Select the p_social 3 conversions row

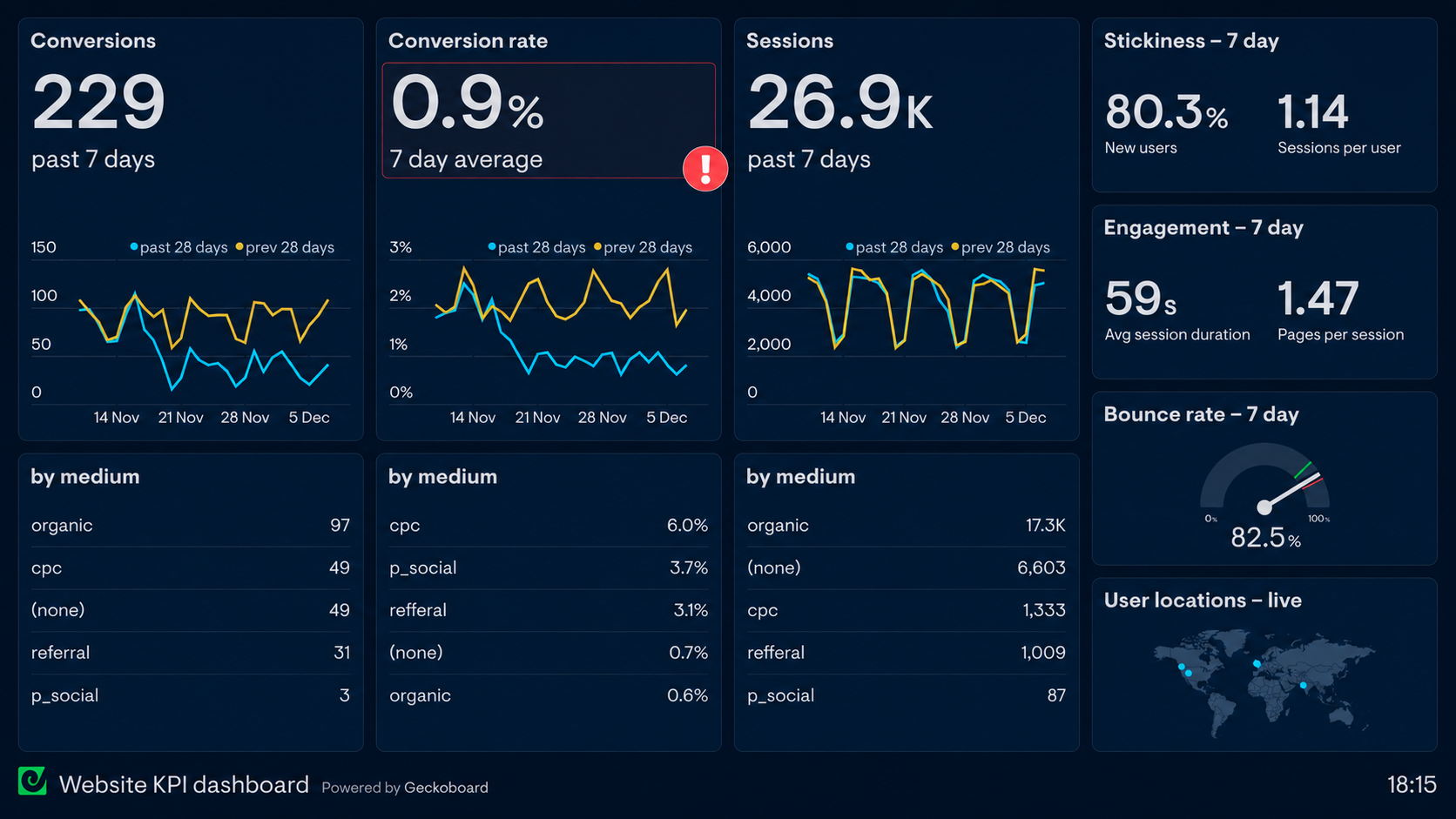pyautogui.click(x=191, y=695)
